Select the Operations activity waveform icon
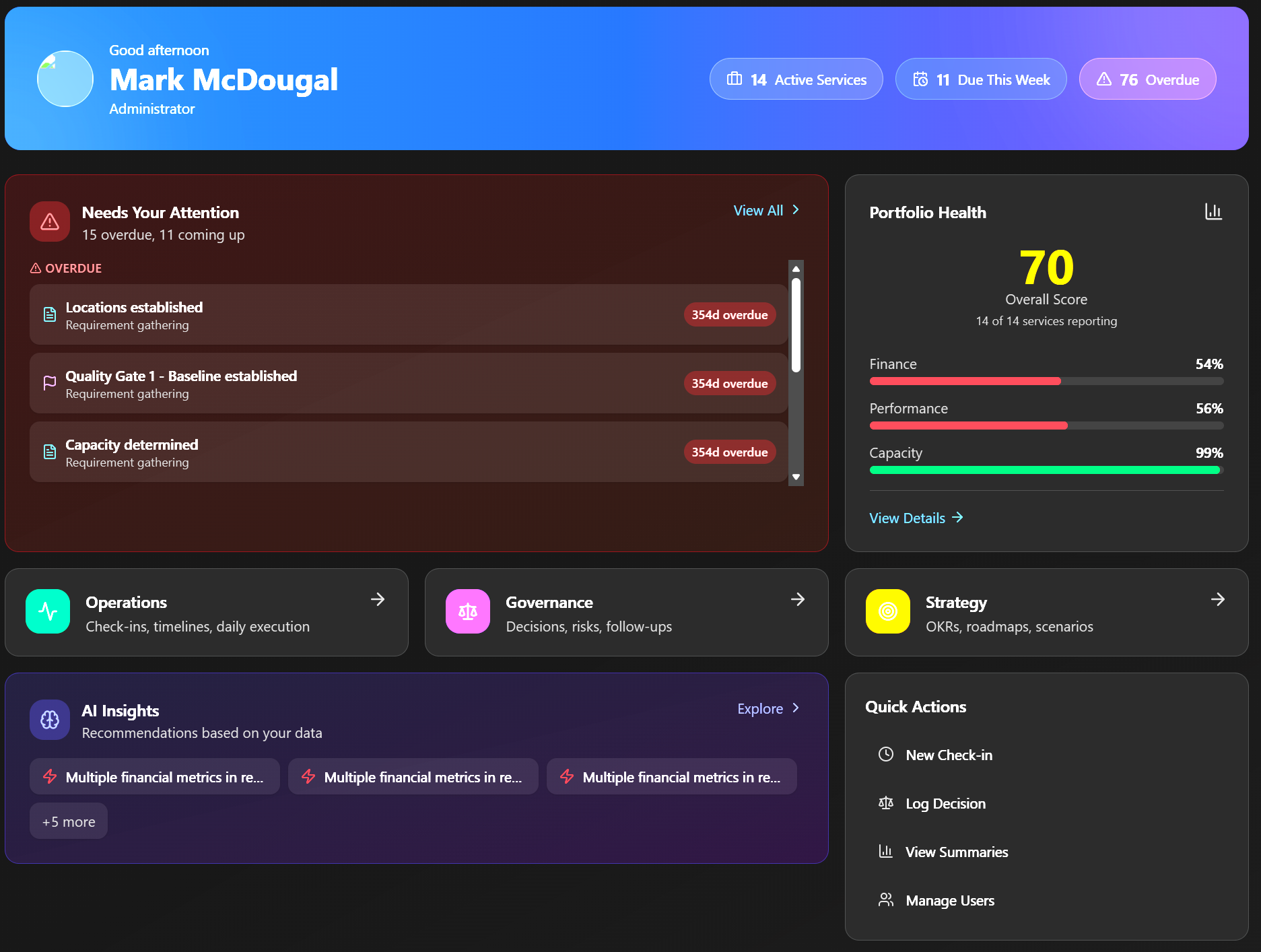 pos(47,611)
